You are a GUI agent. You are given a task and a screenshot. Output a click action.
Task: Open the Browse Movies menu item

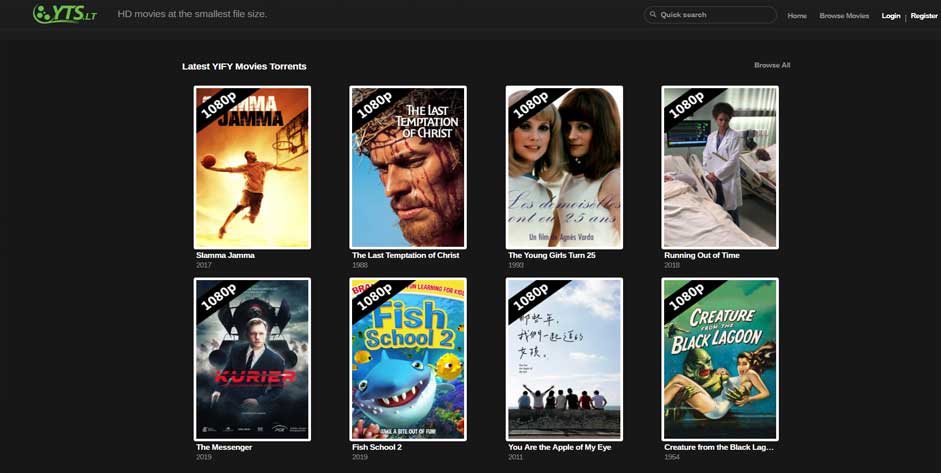point(844,16)
